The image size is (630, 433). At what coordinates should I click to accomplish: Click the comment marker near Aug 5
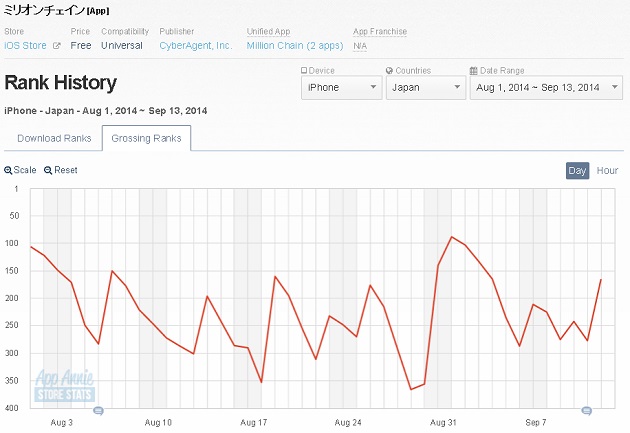(x=98, y=411)
